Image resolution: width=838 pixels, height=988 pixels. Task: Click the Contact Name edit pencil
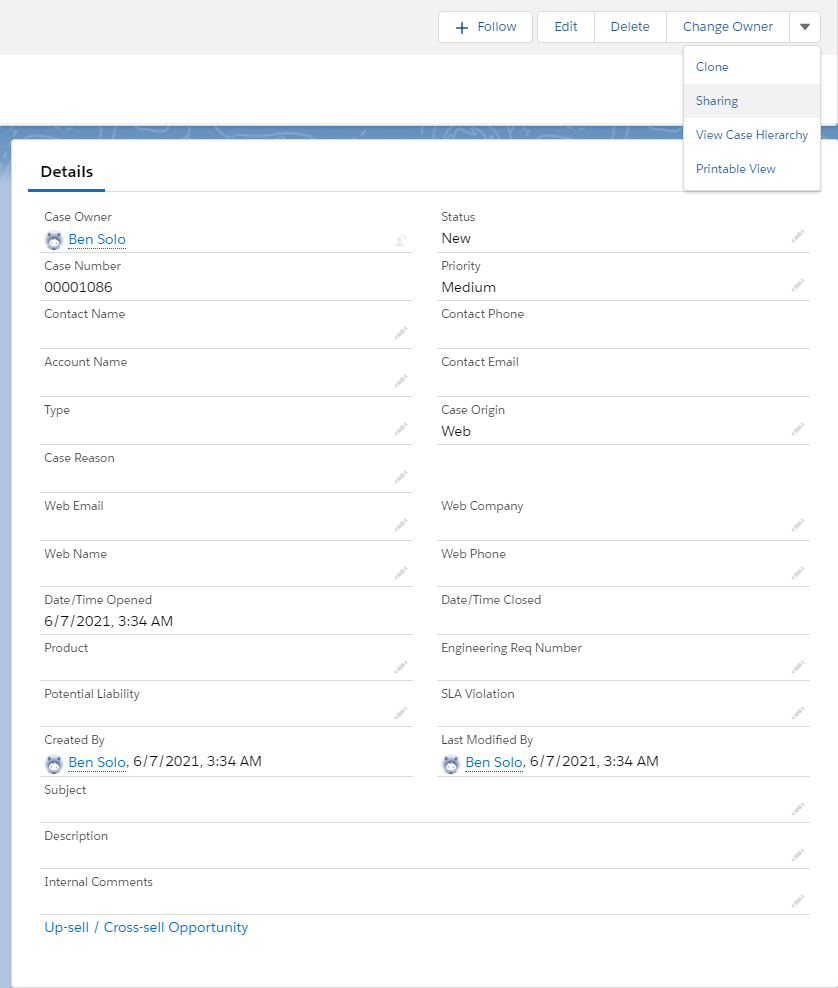(x=401, y=334)
